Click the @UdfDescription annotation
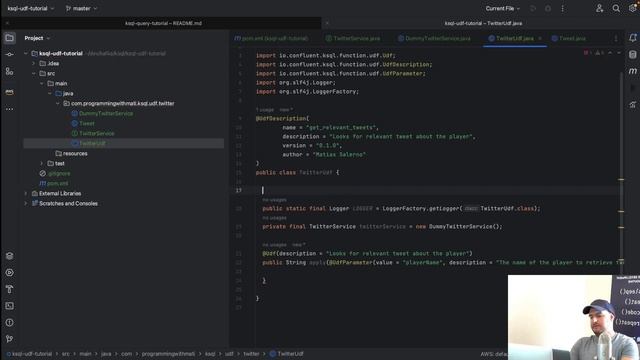The width and height of the screenshot is (640, 360). tap(282, 118)
